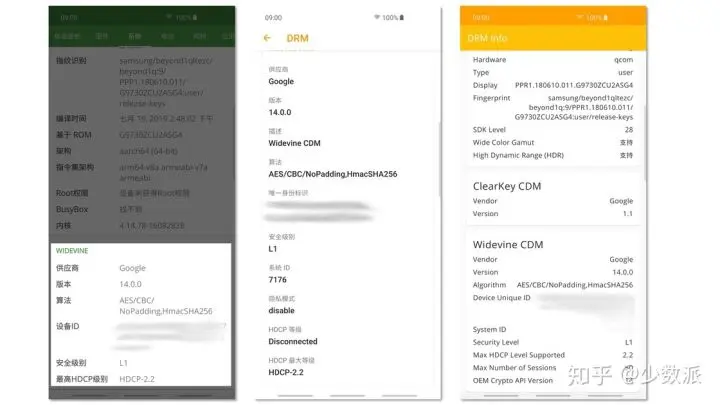This screenshot has width=720, height=405.
Task: Select AES/CBC/NoPadding,HmacSHA256 in middle phone
Action: [x=333, y=174]
